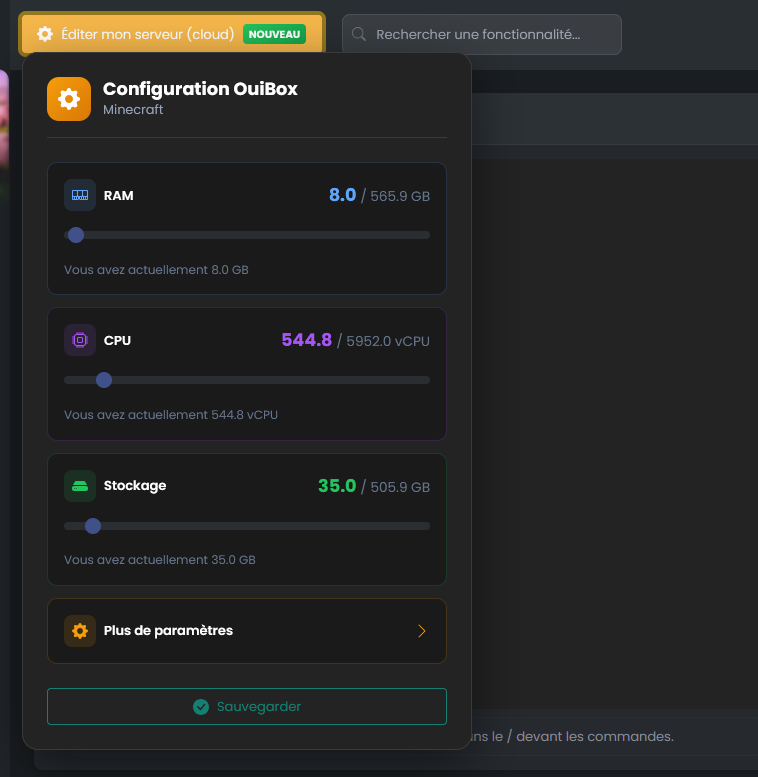Click the gear icon in Éditer mon serveur

point(44,34)
